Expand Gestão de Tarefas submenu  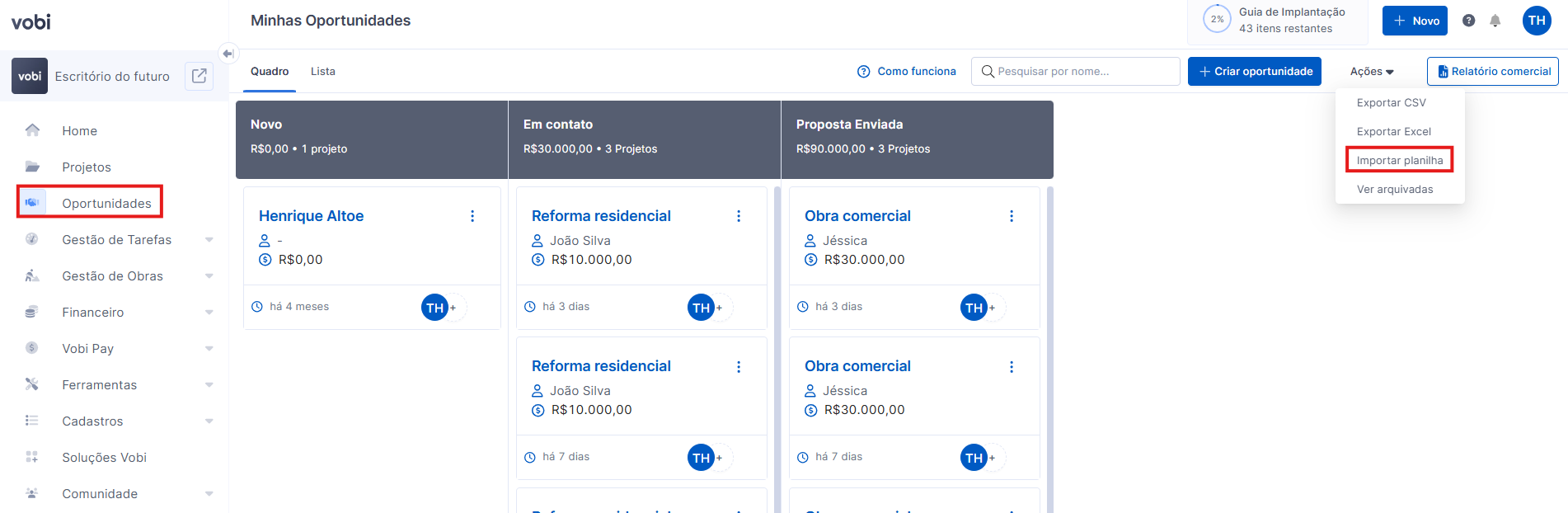coord(209,240)
